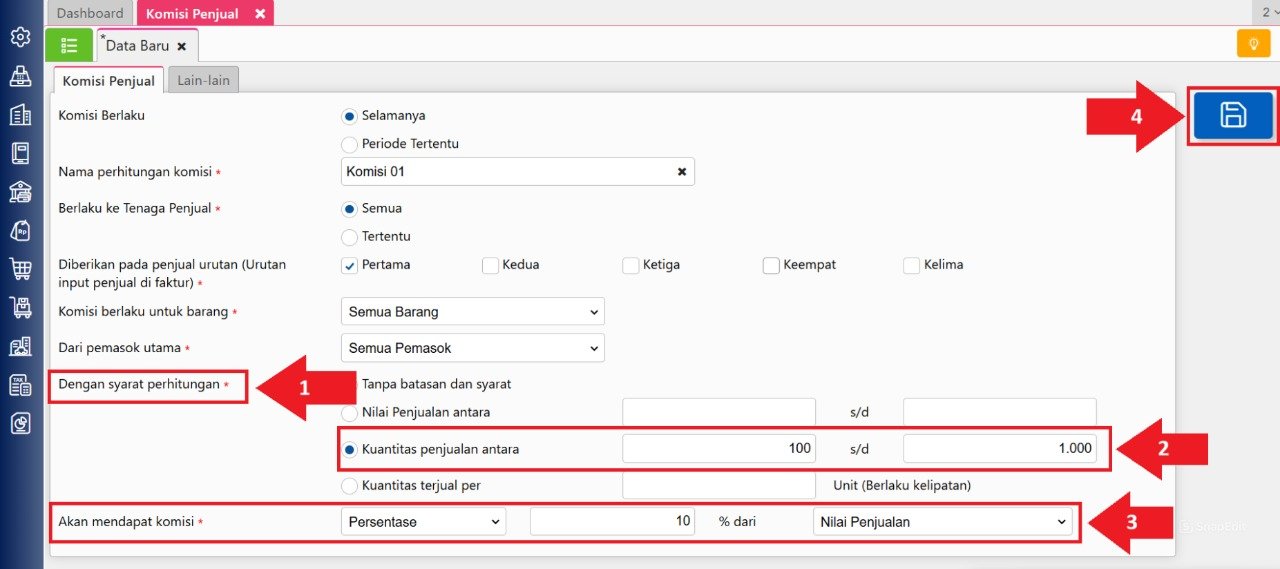Select the Kuantitas terjual per radio
1280x569 pixels.
[349, 486]
